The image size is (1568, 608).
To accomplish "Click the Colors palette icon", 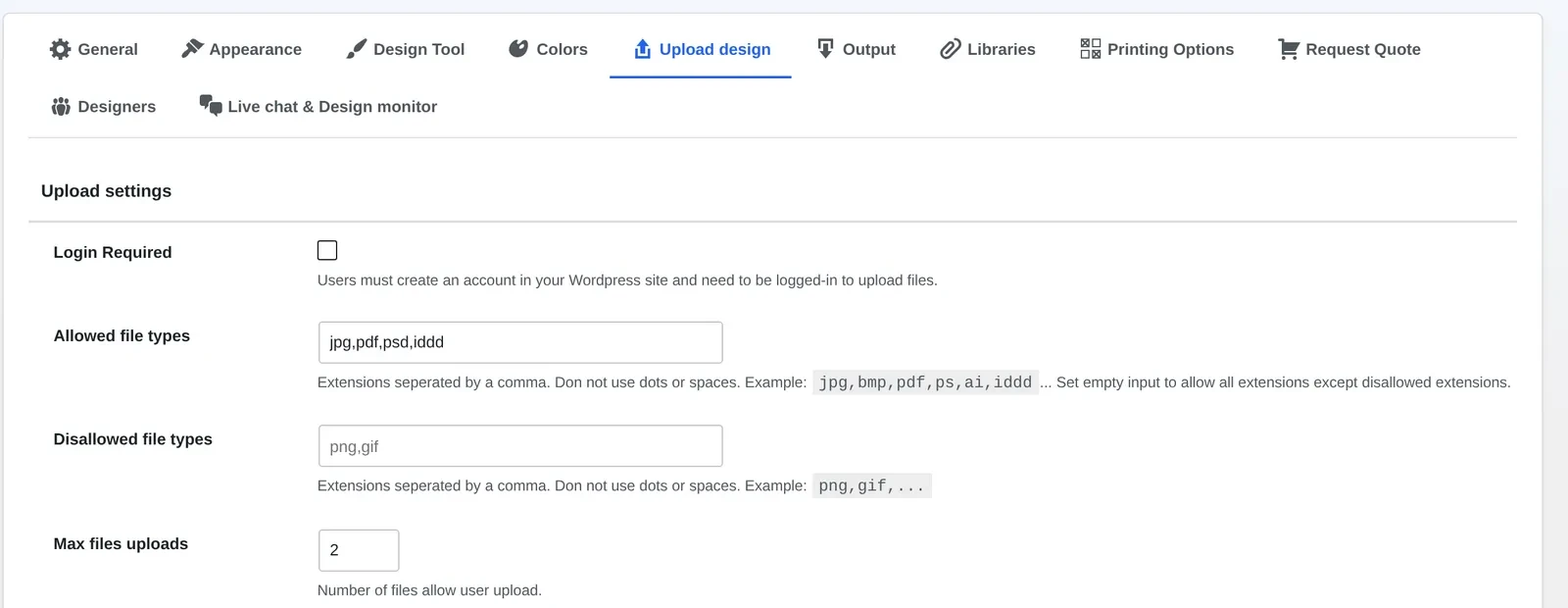I will point(518,49).
